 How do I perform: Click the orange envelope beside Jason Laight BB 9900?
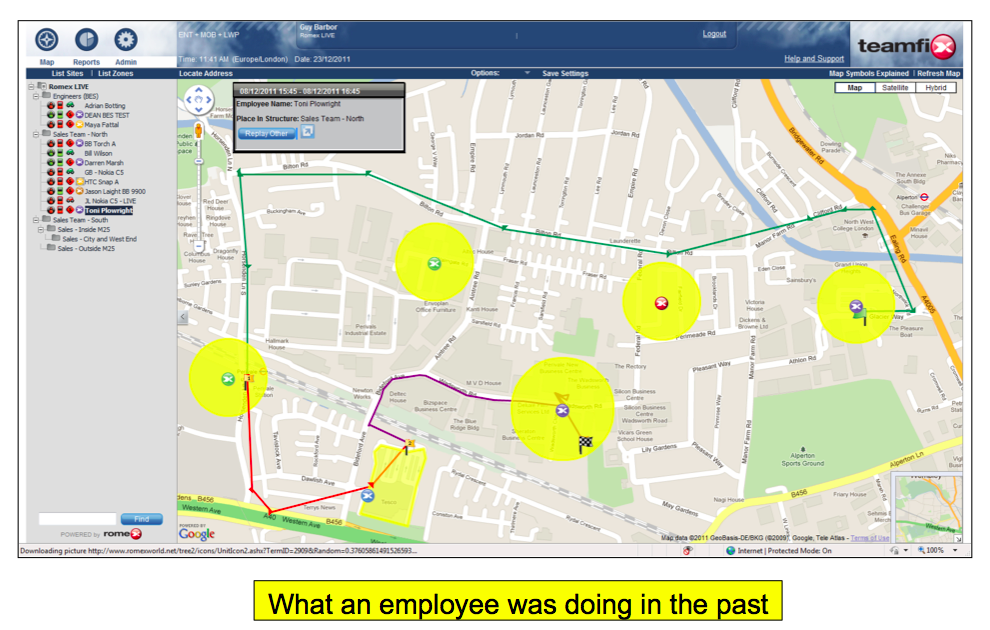click(80, 191)
